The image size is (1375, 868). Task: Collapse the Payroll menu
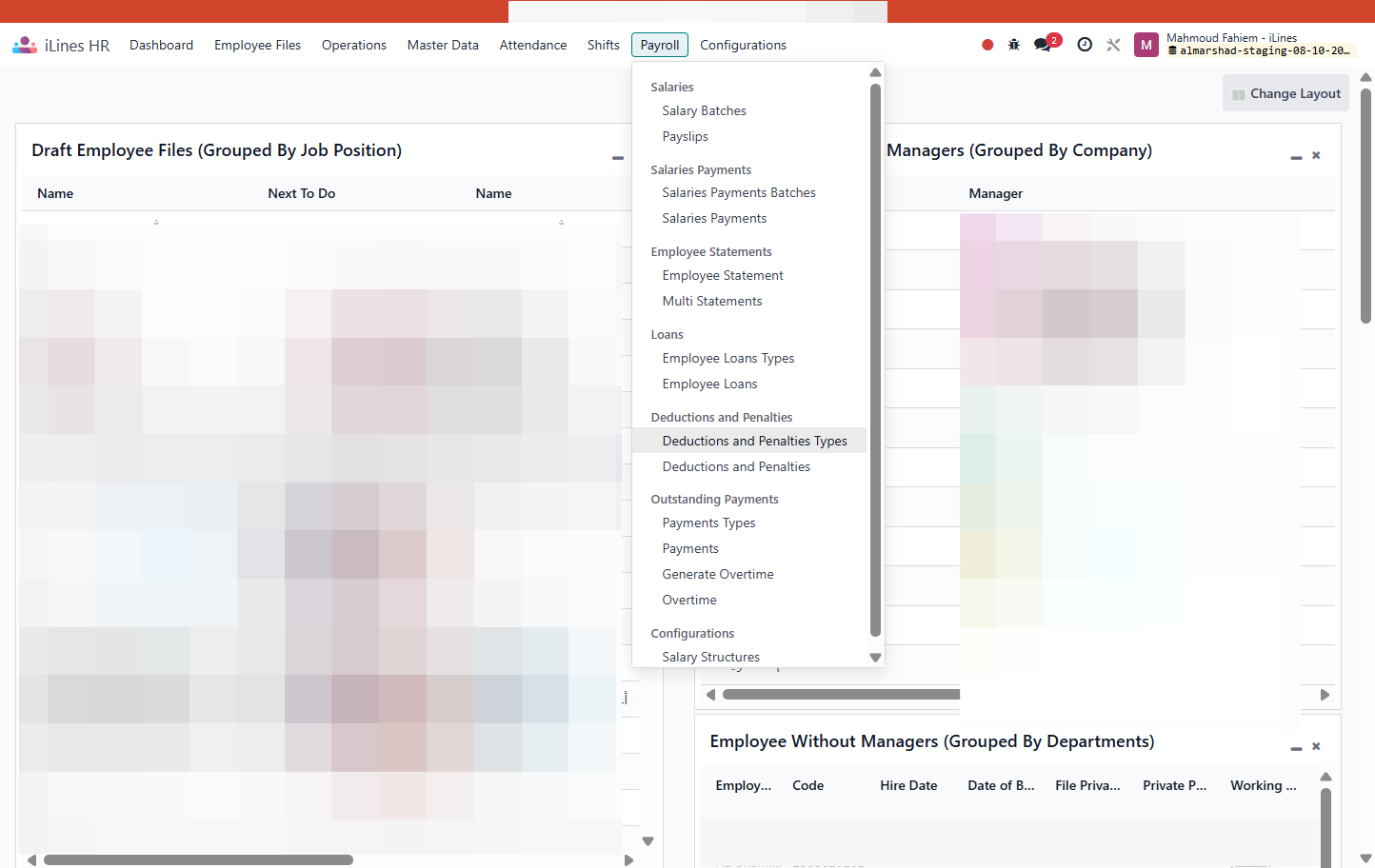[660, 45]
